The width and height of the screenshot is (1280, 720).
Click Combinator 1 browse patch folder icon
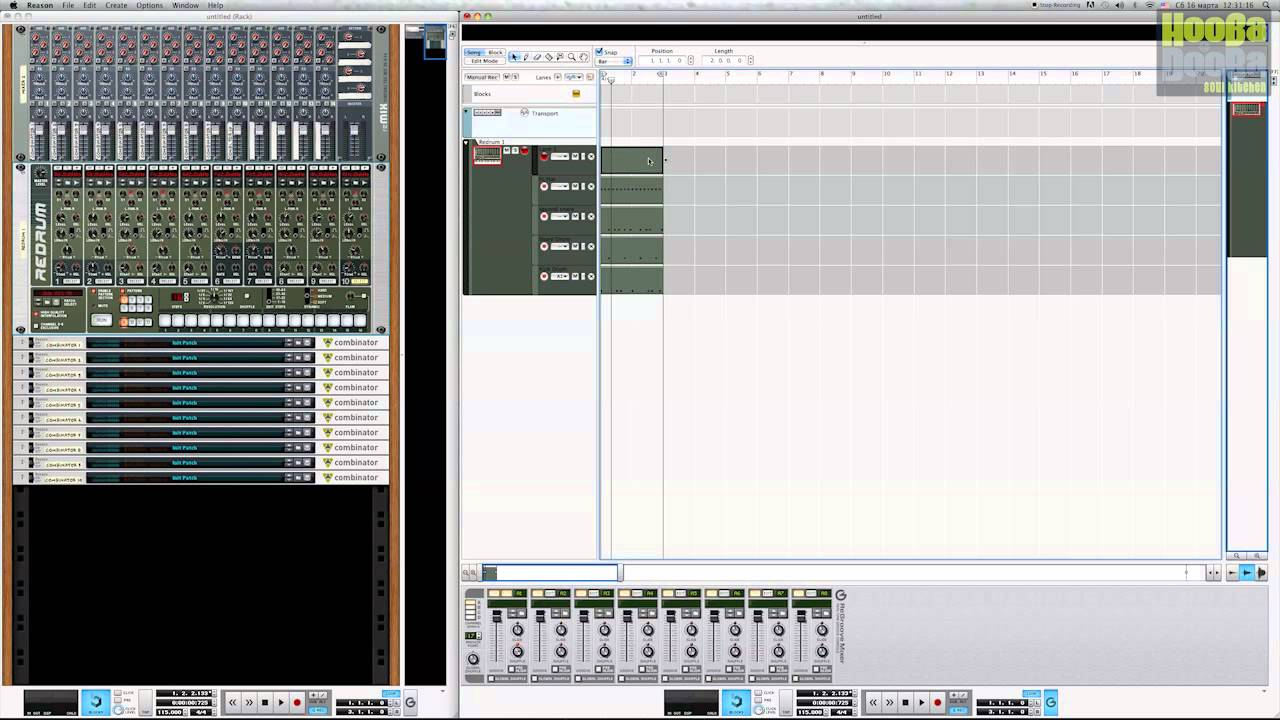[298, 343]
